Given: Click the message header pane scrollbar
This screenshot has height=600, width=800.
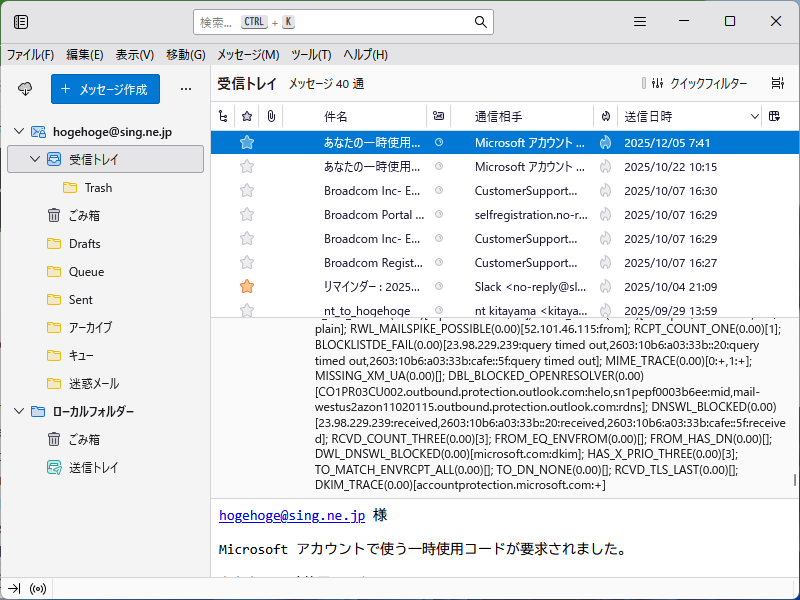Looking at the screenshot, I should pos(794,480).
